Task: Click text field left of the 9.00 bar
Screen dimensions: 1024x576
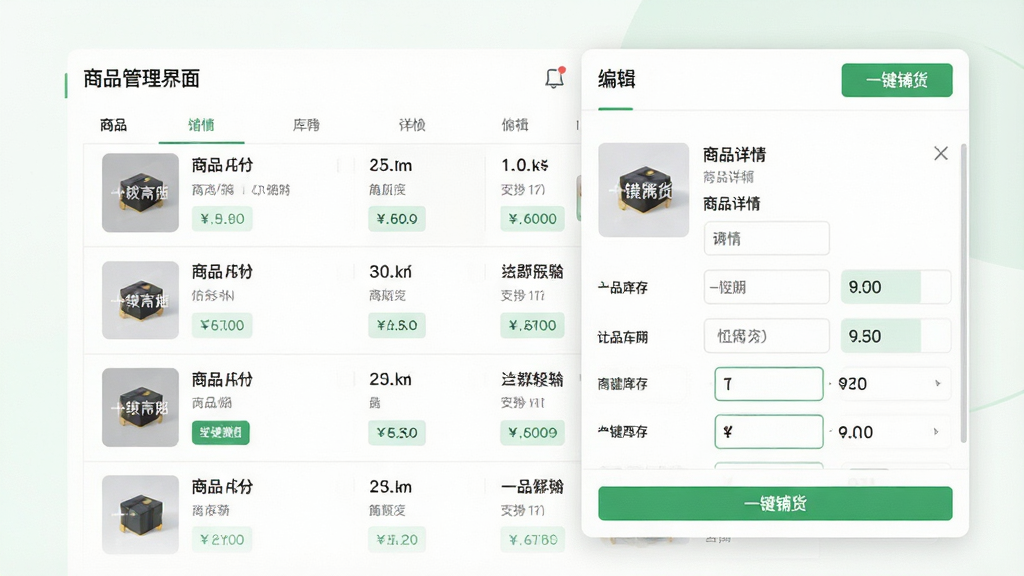Action: tap(767, 287)
